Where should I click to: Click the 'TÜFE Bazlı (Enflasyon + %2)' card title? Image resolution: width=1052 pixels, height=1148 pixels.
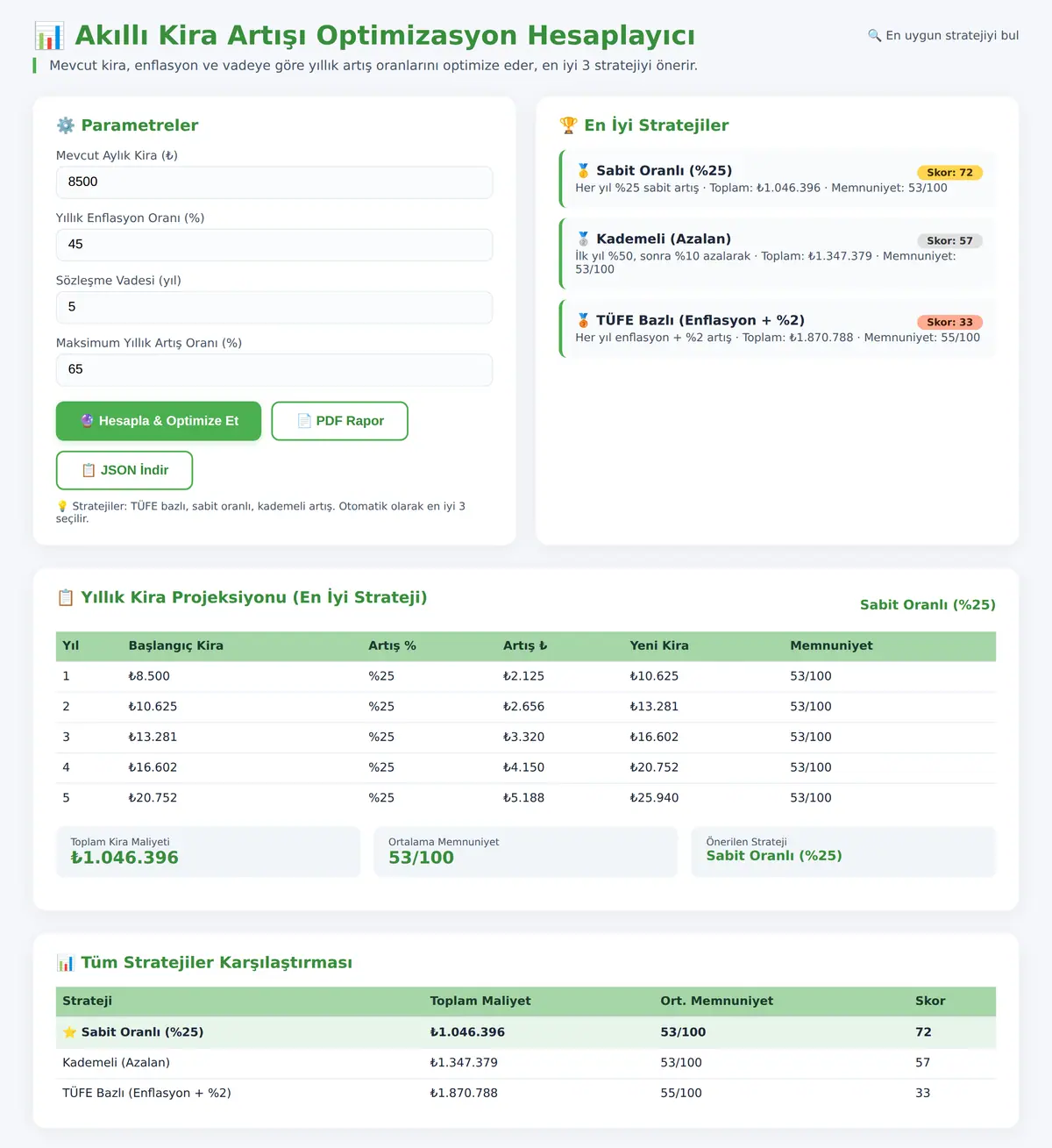(x=700, y=321)
